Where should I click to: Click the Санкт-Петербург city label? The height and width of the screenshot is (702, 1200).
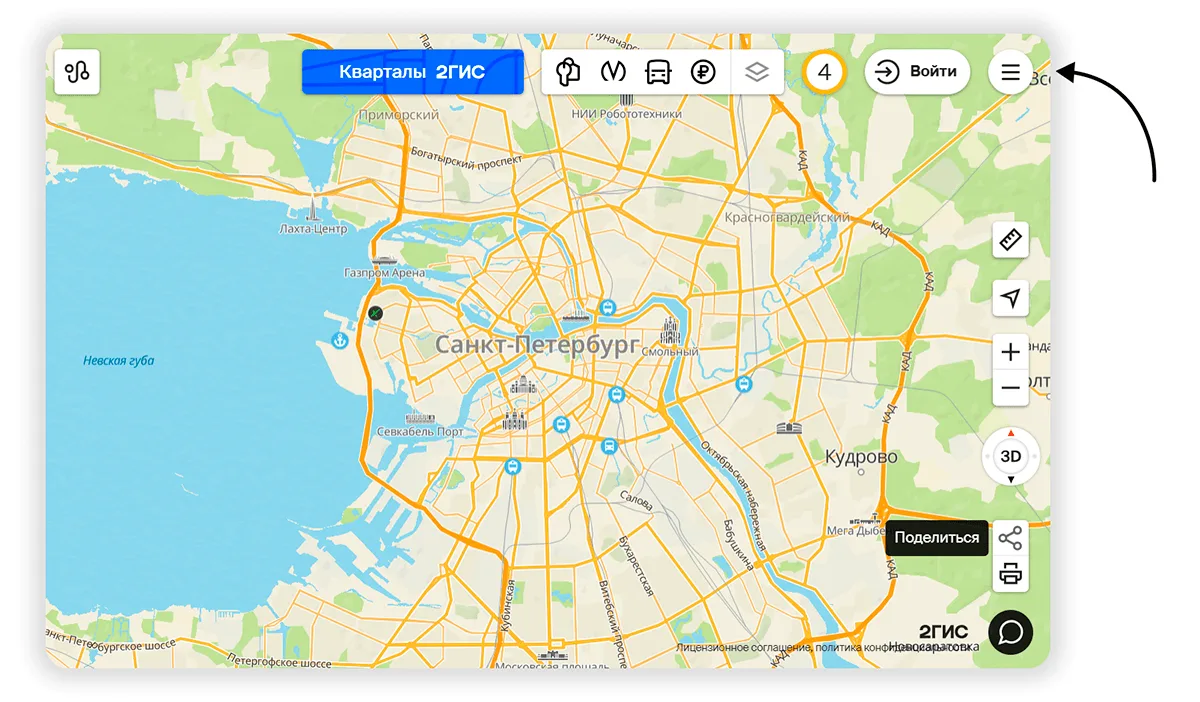[536, 345]
